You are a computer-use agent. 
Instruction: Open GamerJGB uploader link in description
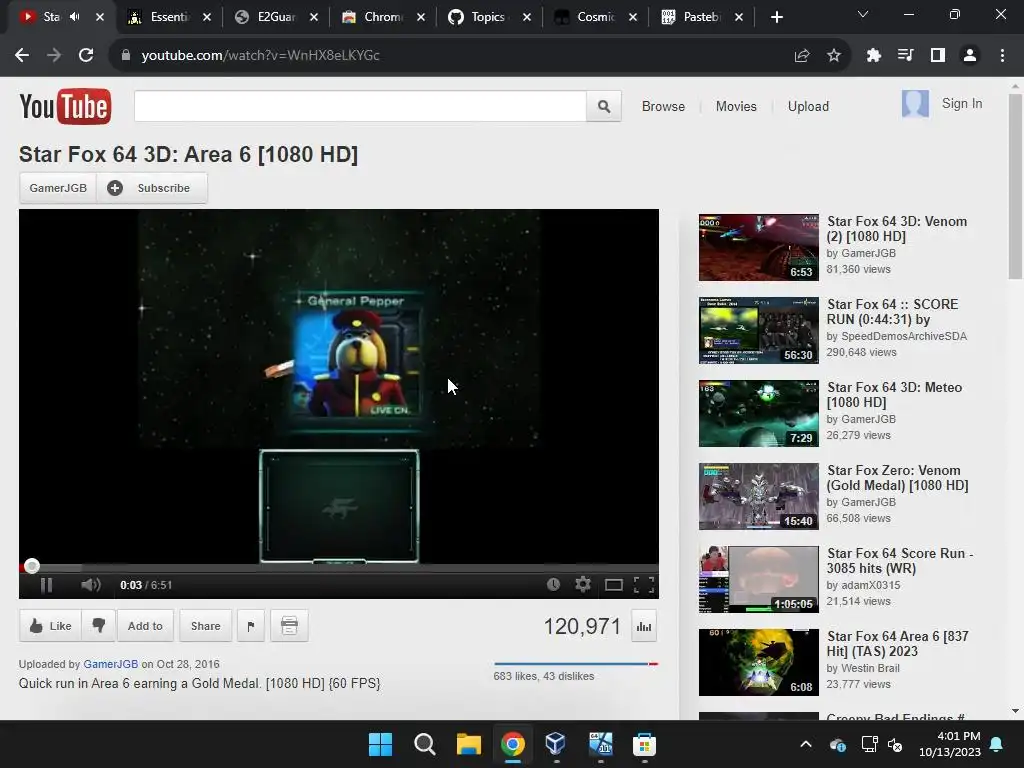110,664
